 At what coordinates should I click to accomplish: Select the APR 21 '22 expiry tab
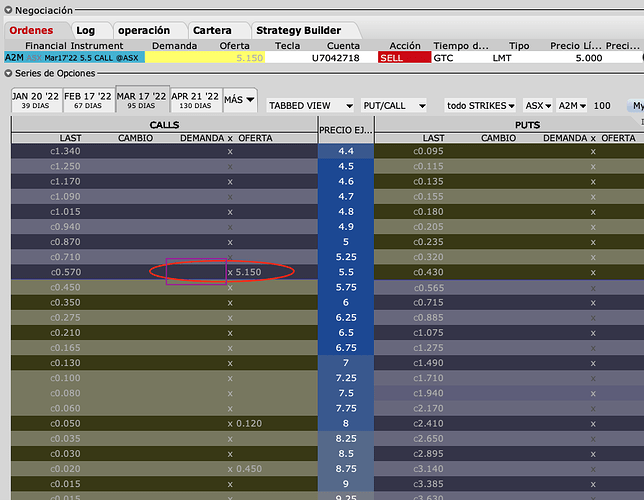tap(195, 100)
